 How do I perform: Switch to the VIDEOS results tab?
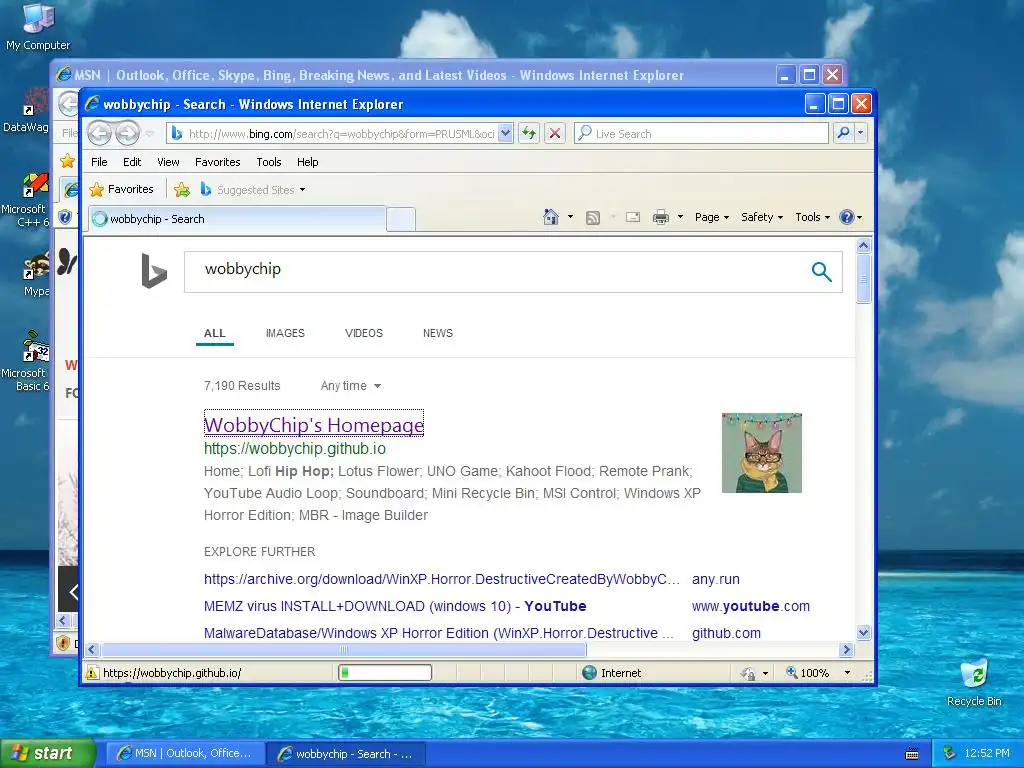click(x=364, y=333)
